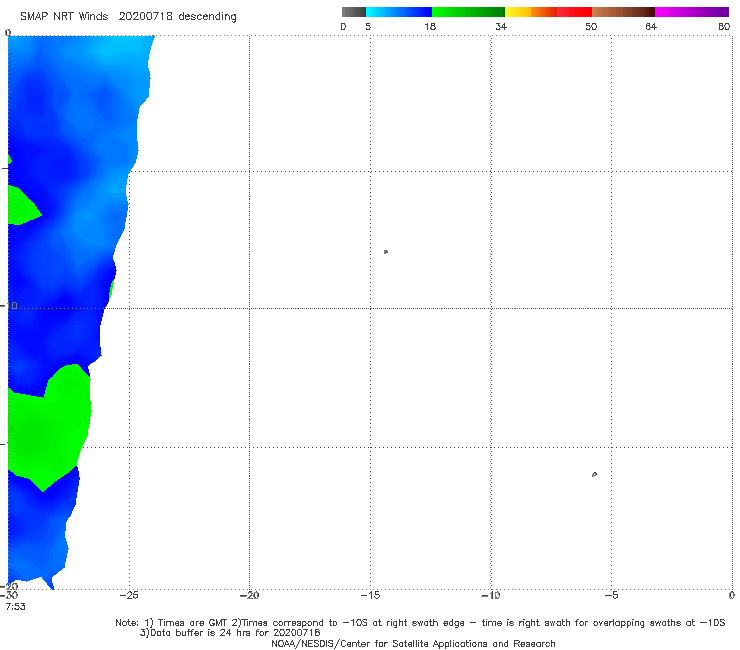Screen dimensions: 740x650
Task: Click the cyan-blue segment of the color bar
Action: pos(399,12)
